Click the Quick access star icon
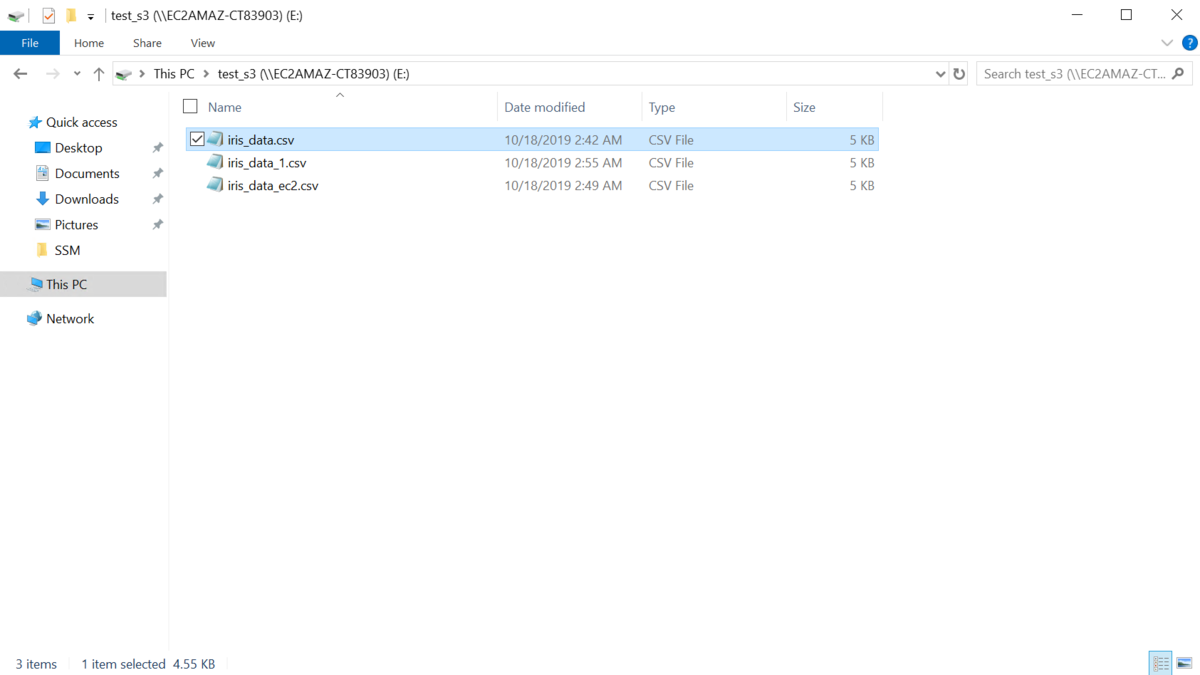Screen dimensions: 1200x675 [x=35, y=122]
